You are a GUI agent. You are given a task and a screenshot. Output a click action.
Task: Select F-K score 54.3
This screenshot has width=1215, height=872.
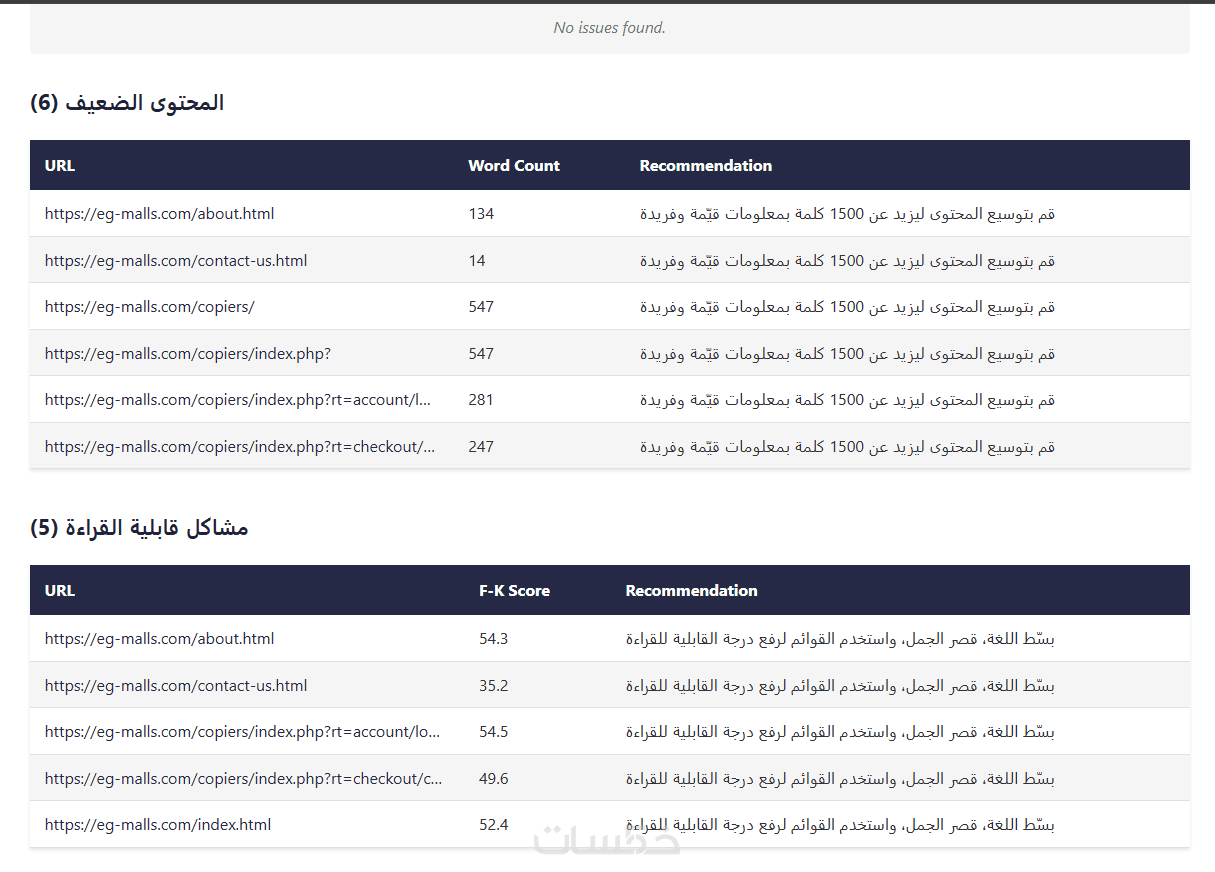[x=493, y=639]
